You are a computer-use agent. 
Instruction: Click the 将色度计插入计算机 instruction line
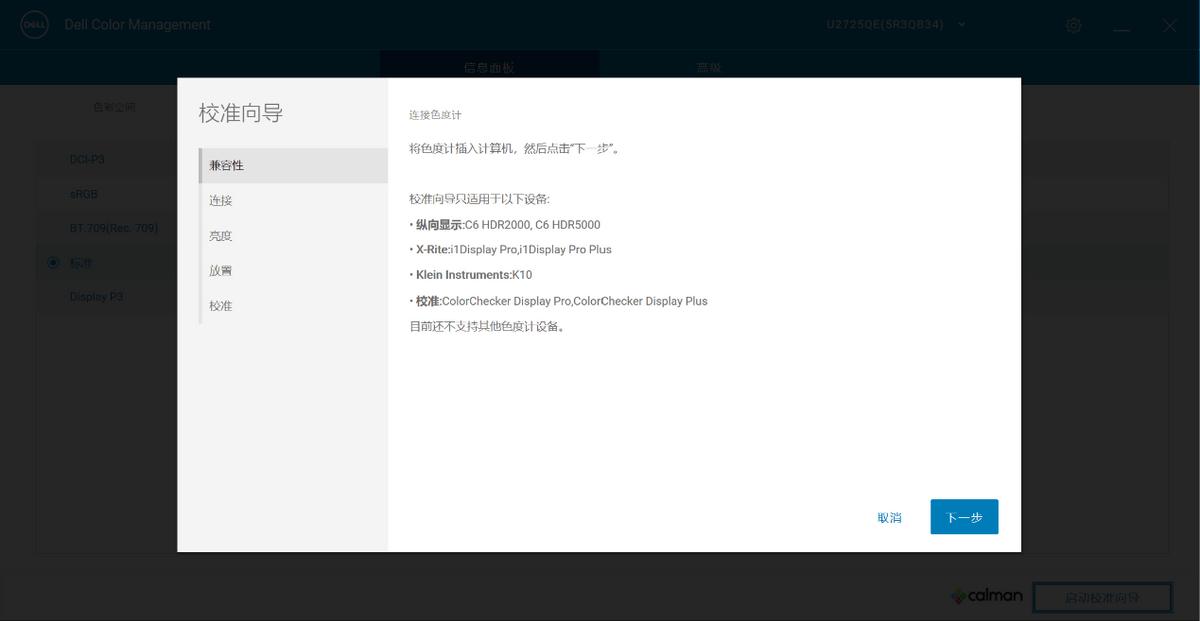(x=515, y=149)
